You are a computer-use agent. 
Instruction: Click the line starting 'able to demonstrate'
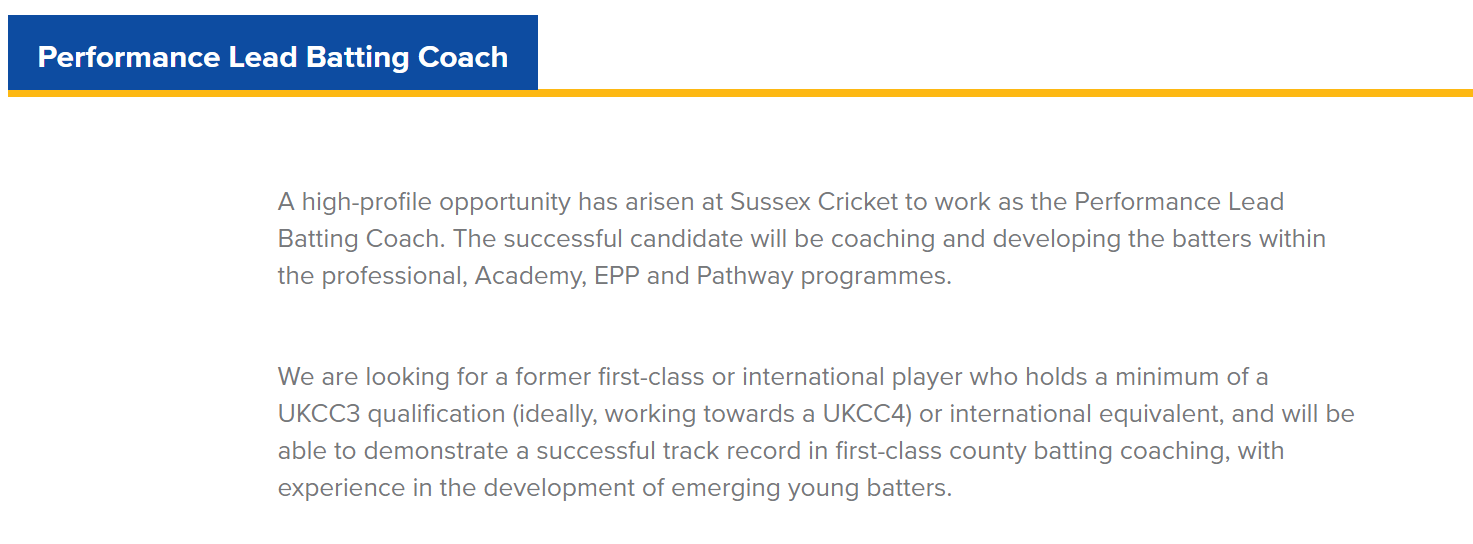pyautogui.click(x=781, y=451)
